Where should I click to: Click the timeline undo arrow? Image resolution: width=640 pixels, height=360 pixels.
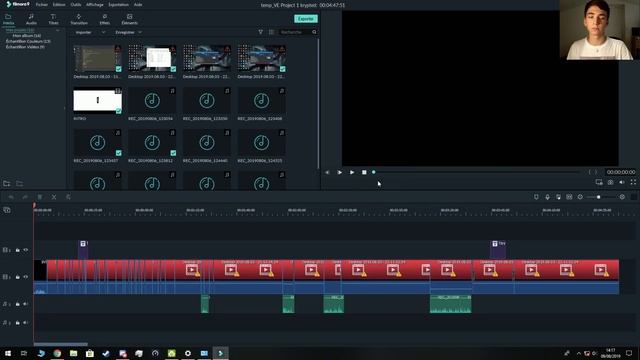11,197
